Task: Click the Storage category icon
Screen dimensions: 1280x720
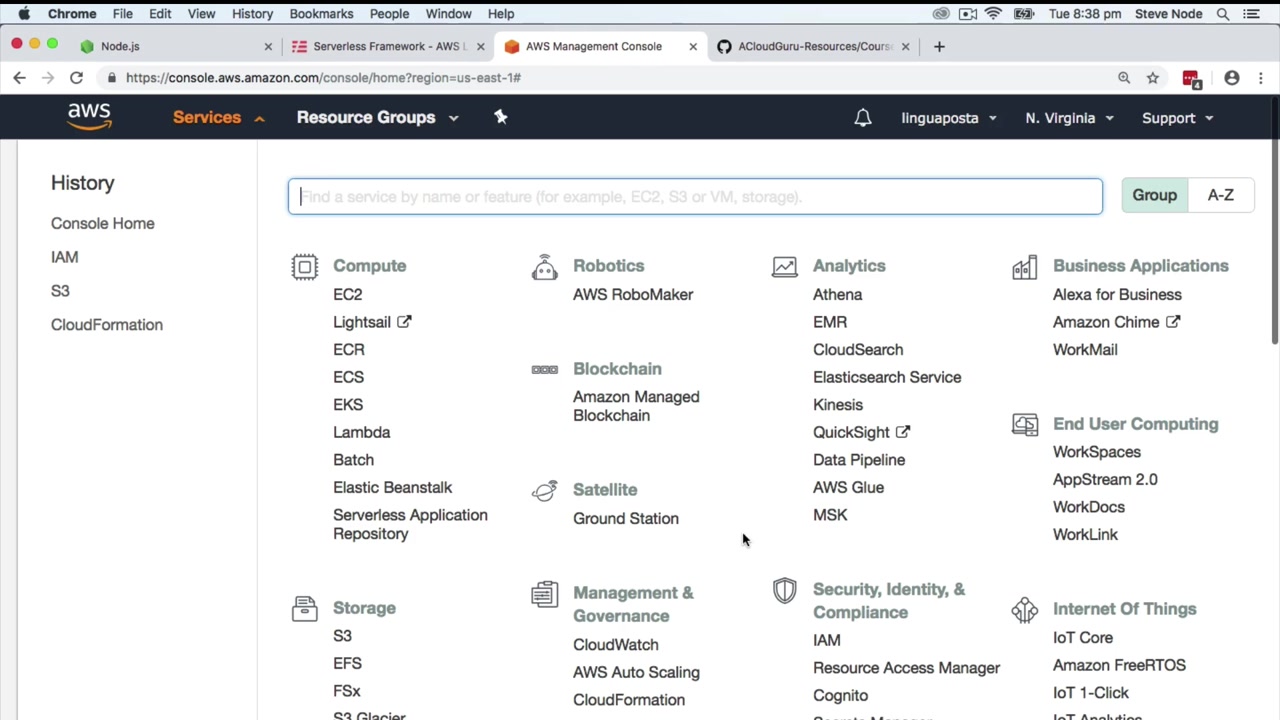Action: 305,608
